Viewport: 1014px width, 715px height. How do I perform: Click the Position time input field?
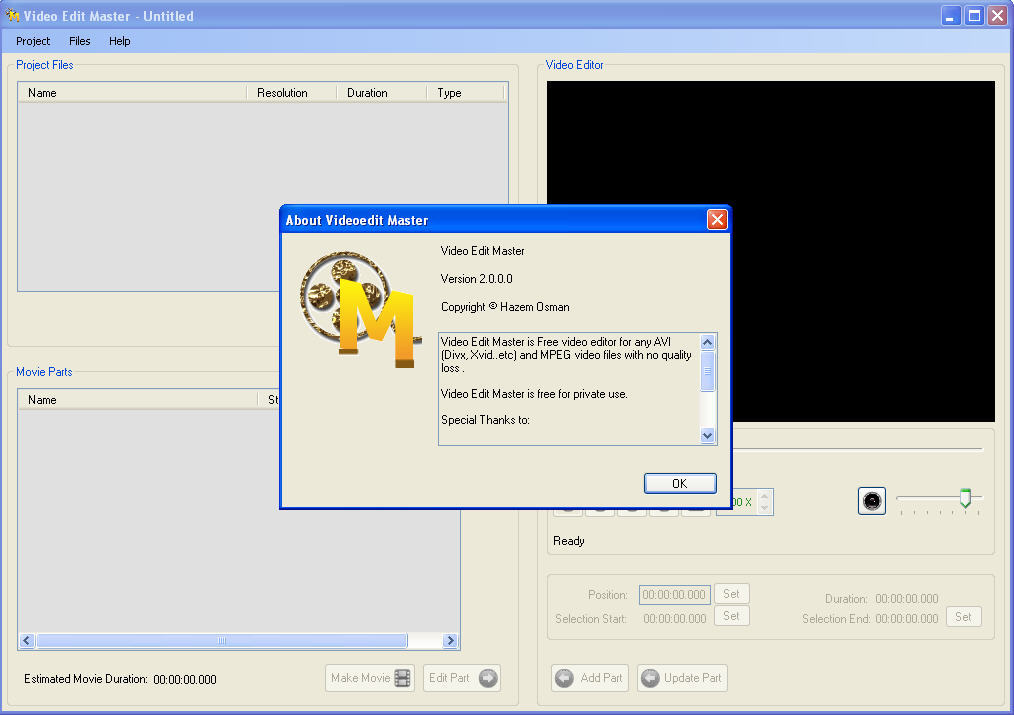(x=674, y=593)
